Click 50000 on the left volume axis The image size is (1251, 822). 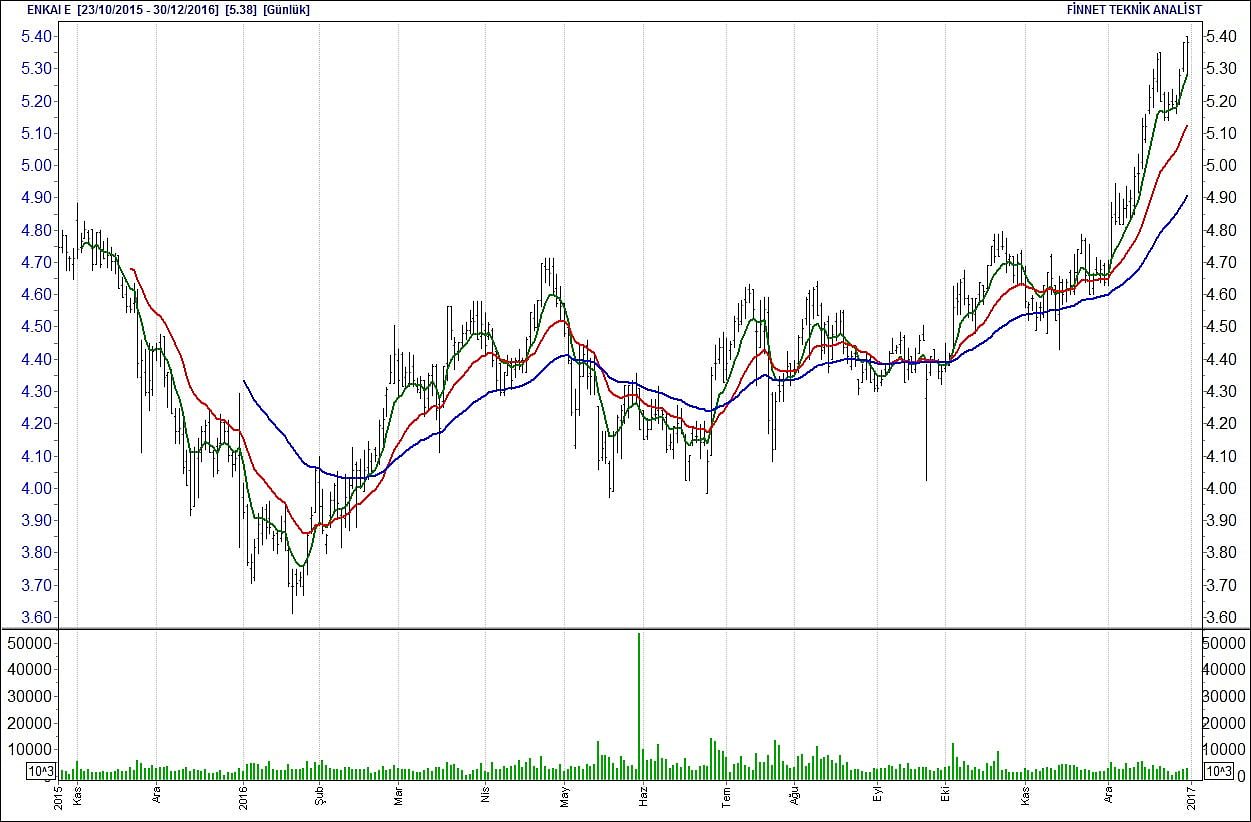point(30,643)
